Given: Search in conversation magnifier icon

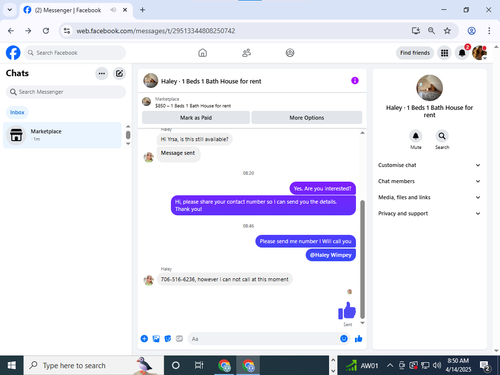Looking at the screenshot, I should point(442,136).
